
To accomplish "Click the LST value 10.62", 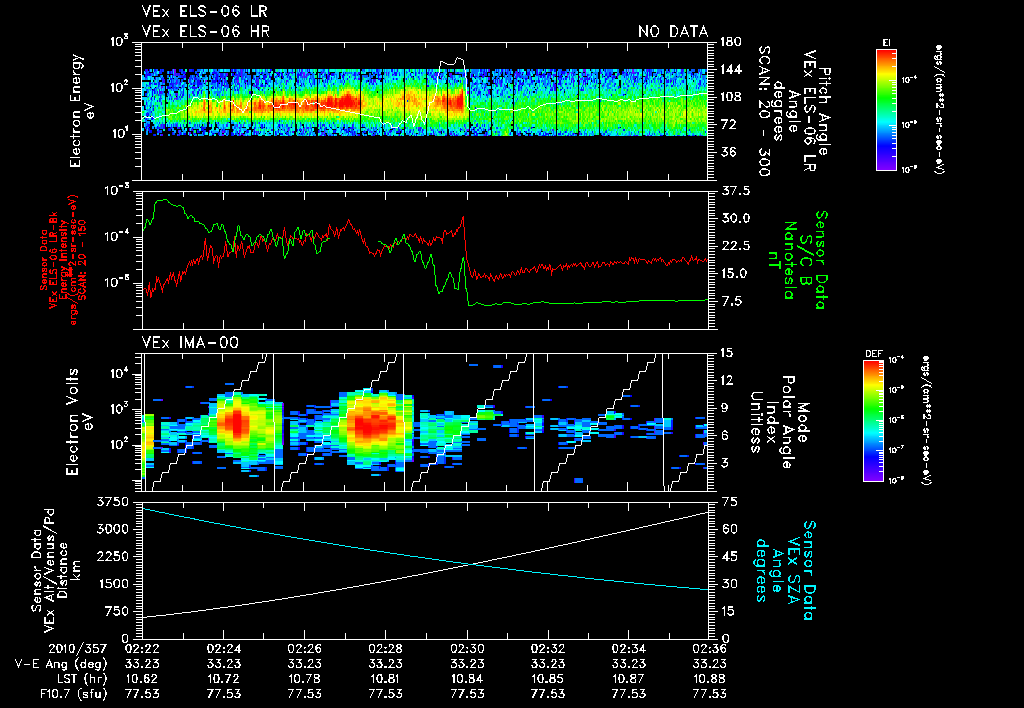I will (142, 679).
